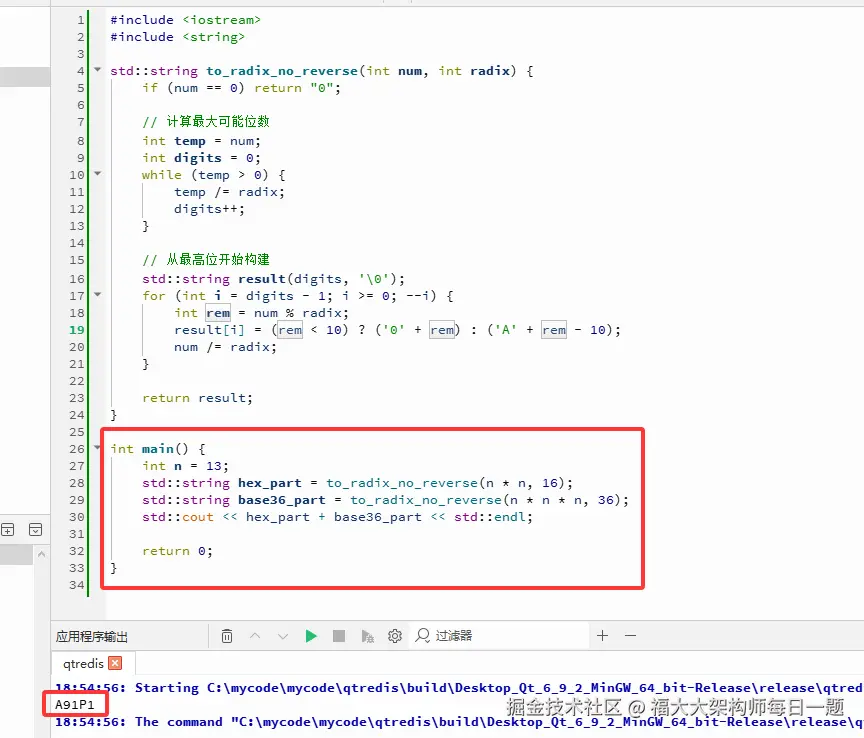Click 'return result;' on line 23
Image resolution: width=864 pixels, height=738 pixels.
coord(197,398)
